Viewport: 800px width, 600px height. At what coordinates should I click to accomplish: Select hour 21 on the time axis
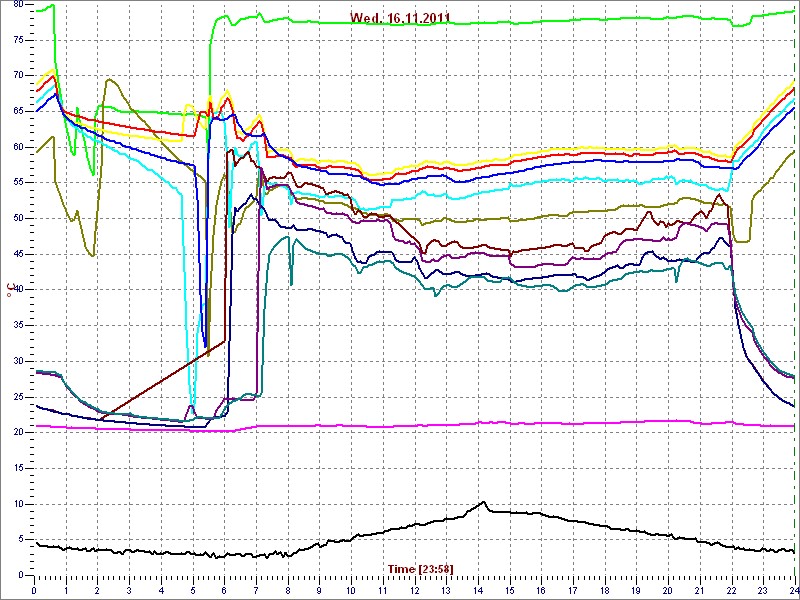click(700, 589)
